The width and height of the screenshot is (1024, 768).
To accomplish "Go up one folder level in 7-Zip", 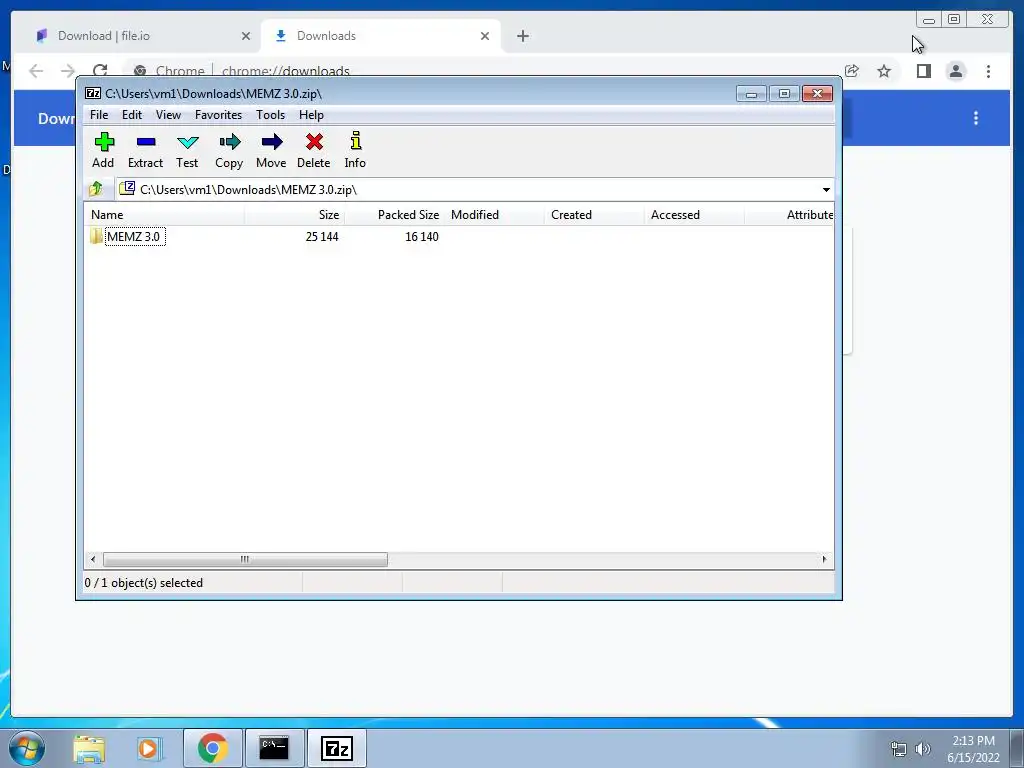I will (96, 189).
